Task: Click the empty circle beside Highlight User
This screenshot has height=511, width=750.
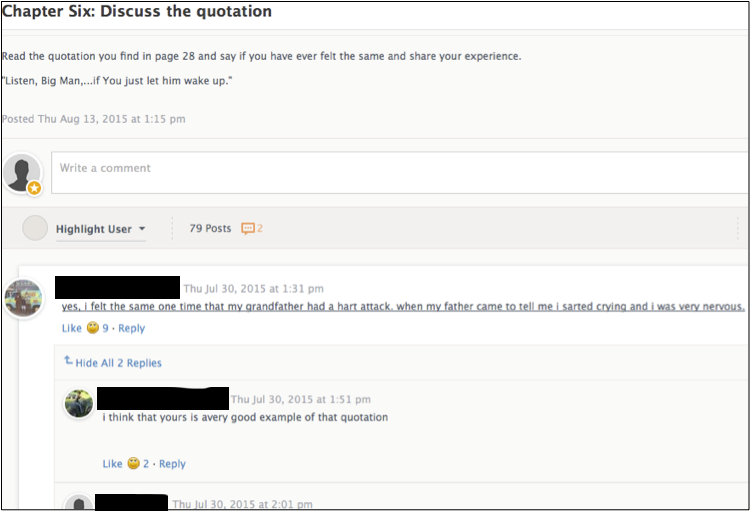Action: tap(35, 228)
